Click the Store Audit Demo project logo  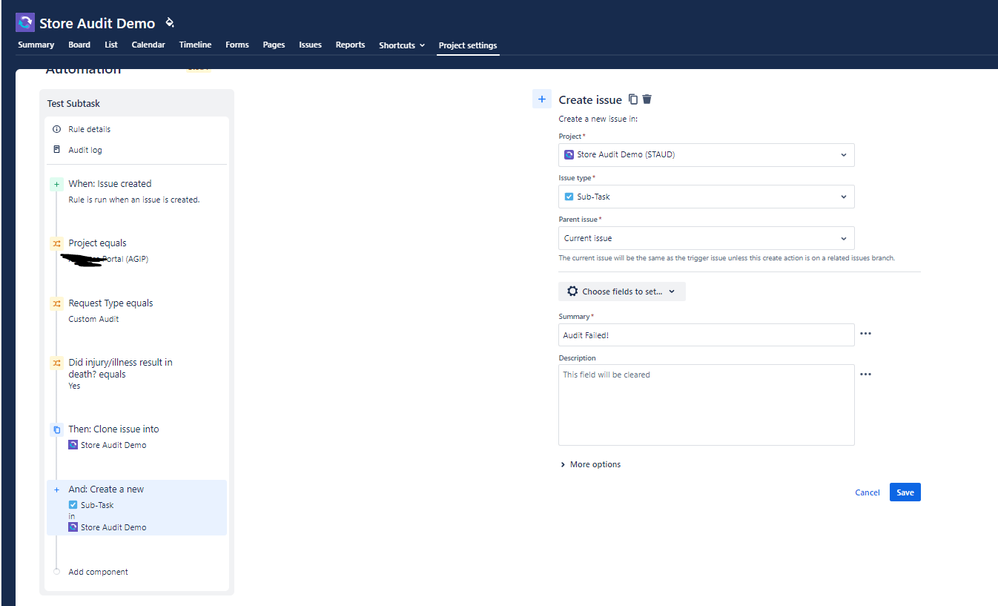(25, 22)
